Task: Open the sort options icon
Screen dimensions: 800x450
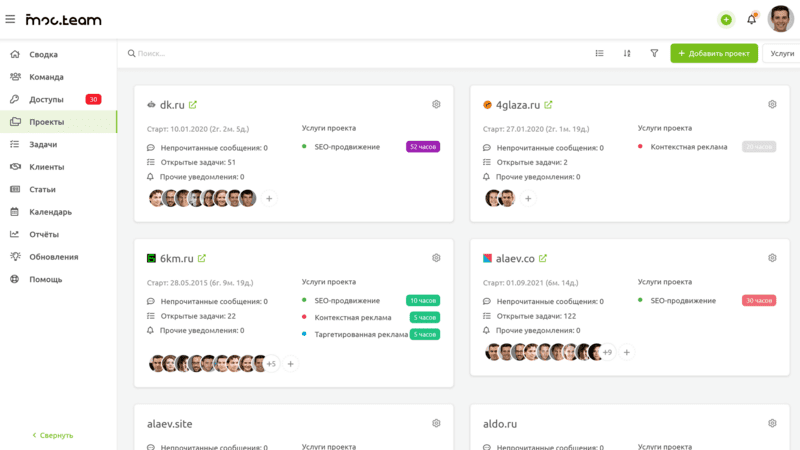Action: point(627,53)
